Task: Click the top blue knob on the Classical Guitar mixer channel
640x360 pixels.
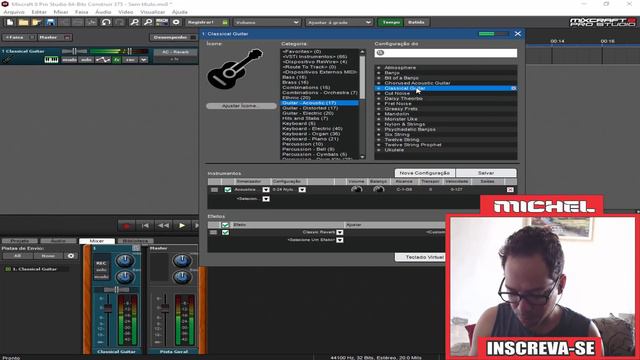Action: (x=125, y=260)
